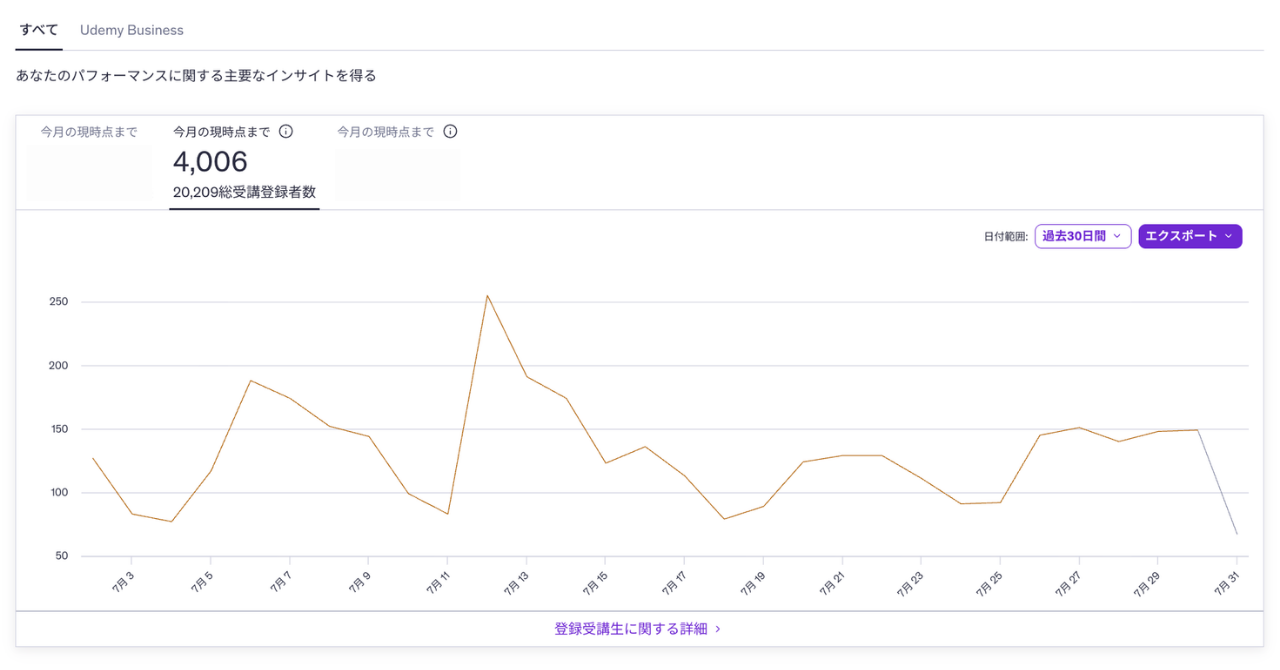
Task: Click the あなたのパフォーマンスに関する主要なインサイトを得る heading text
Action: coord(196,76)
